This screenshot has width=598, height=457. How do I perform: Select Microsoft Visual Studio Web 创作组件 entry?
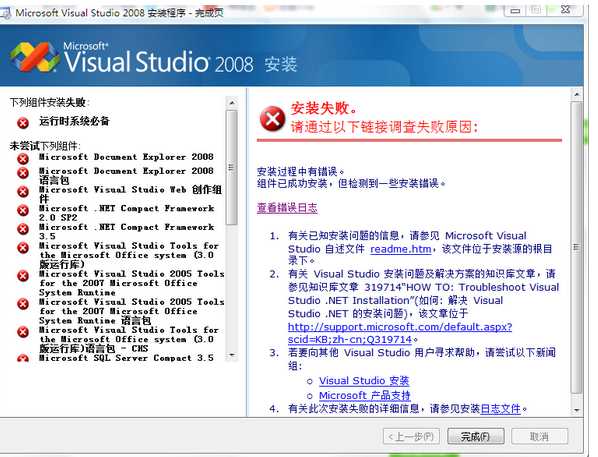(x=130, y=194)
